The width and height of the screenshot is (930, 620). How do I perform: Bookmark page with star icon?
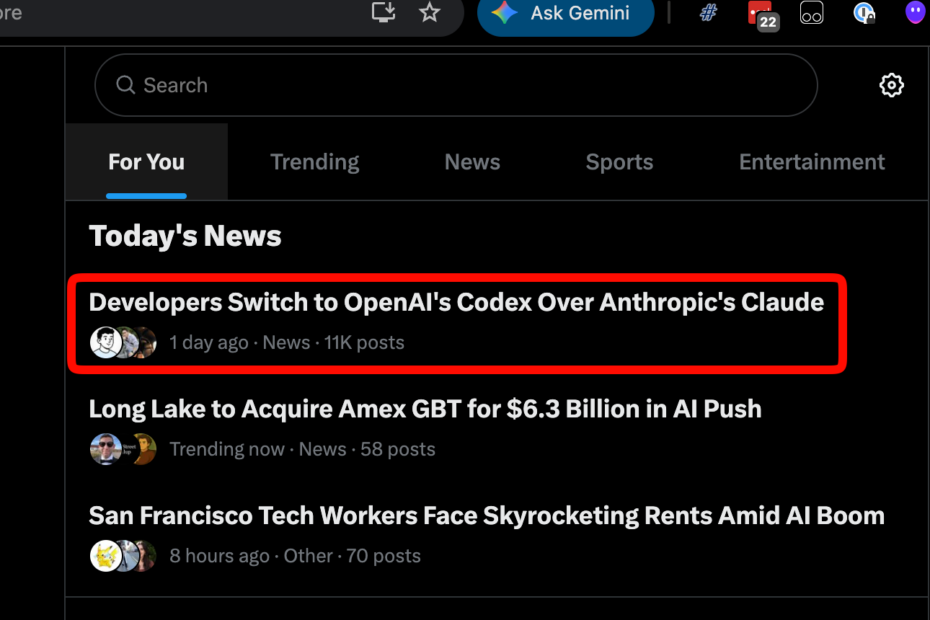tap(429, 12)
